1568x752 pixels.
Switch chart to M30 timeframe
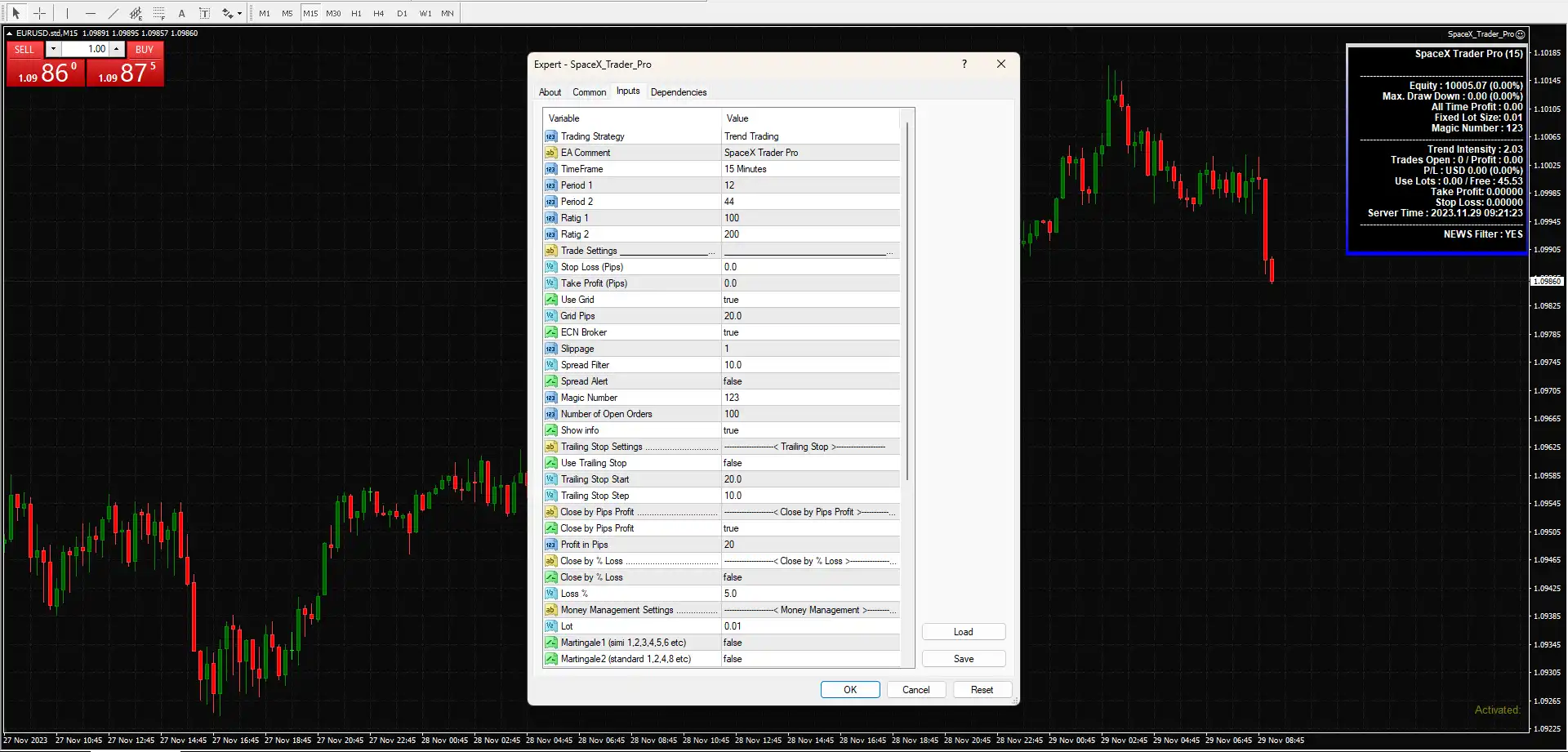333,13
